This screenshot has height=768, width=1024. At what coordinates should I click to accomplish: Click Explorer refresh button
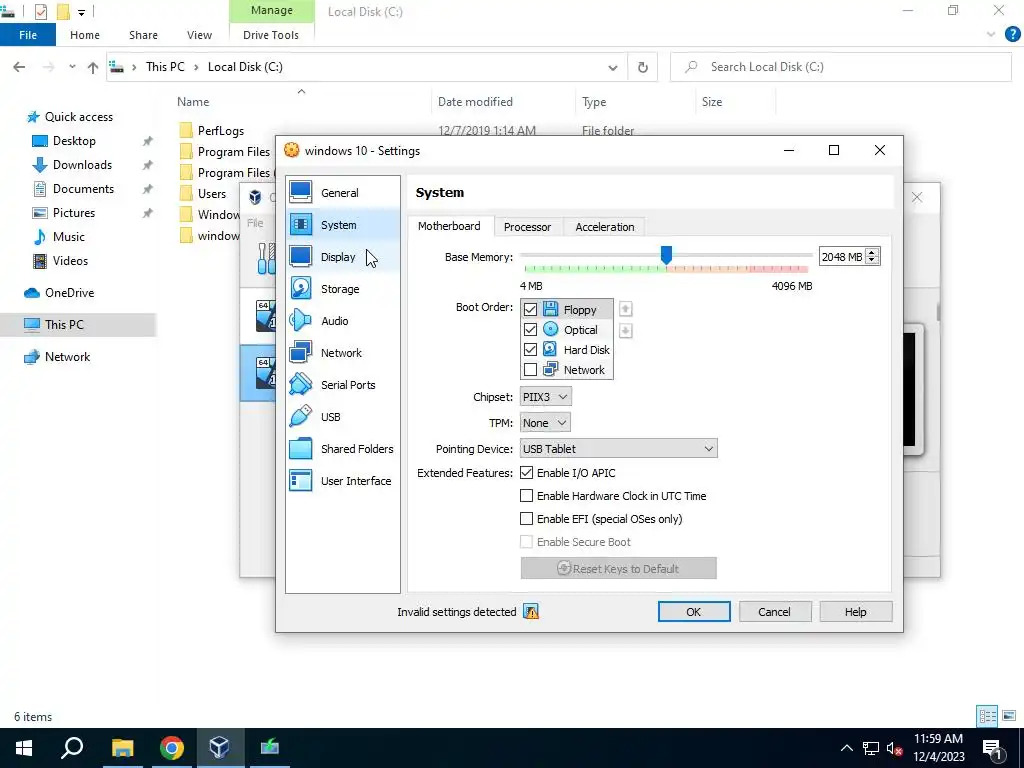pyautogui.click(x=643, y=67)
